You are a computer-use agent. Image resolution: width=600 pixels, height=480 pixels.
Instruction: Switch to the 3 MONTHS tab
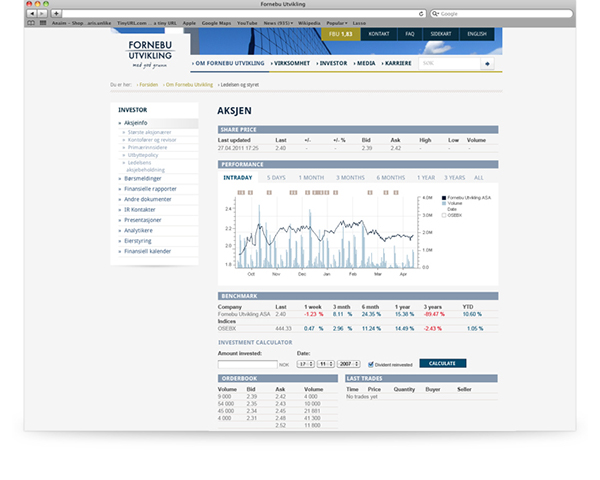click(350, 178)
